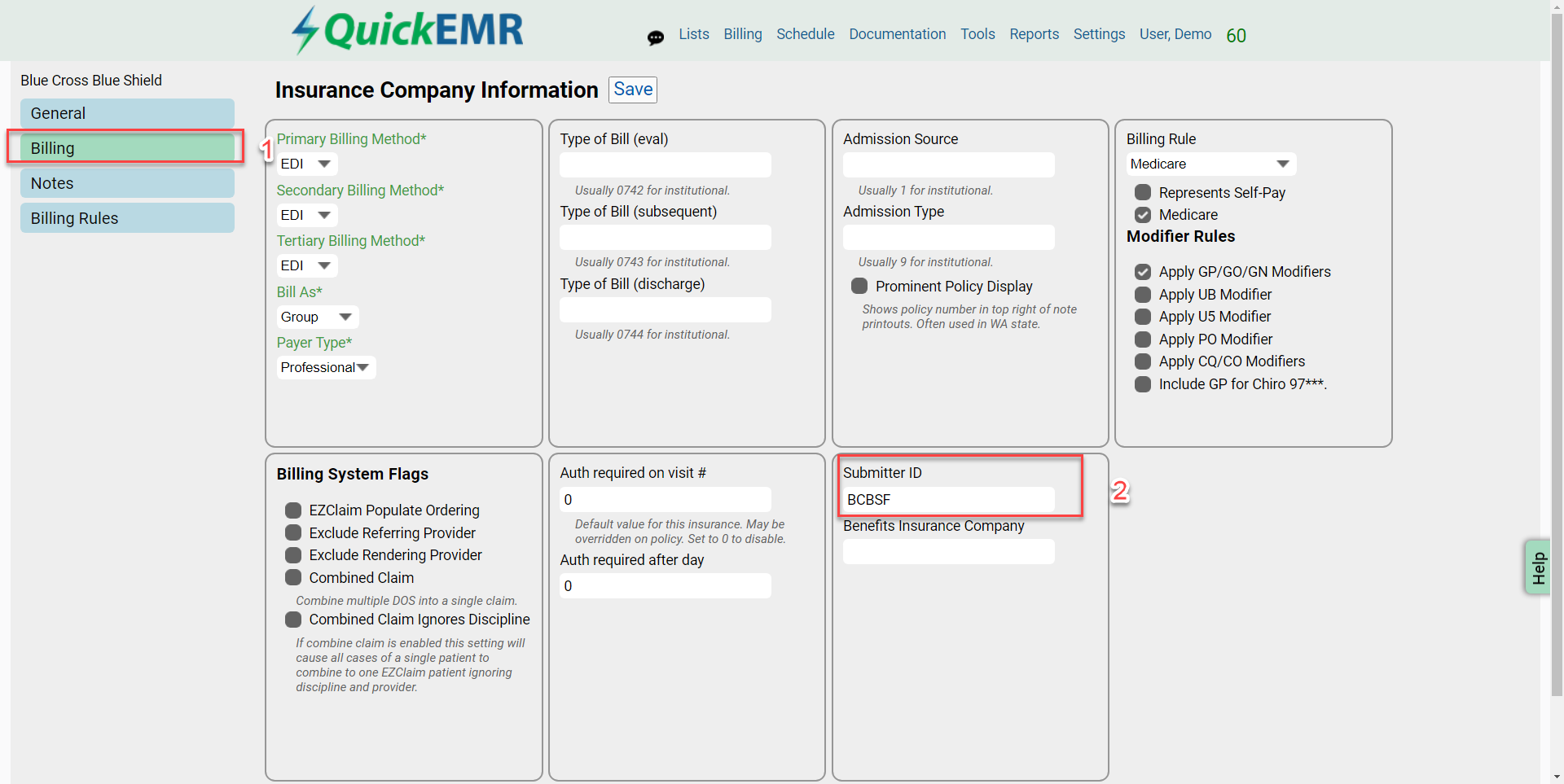Enable Apply PO Modifier

[1143, 339]
